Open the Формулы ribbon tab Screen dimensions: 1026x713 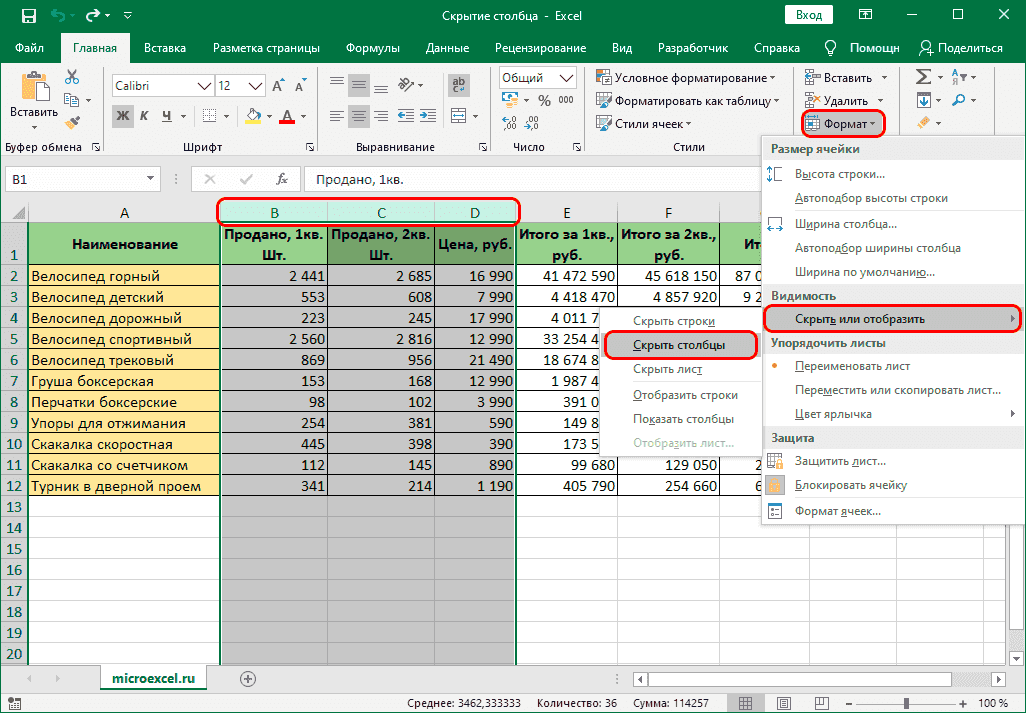372,48
